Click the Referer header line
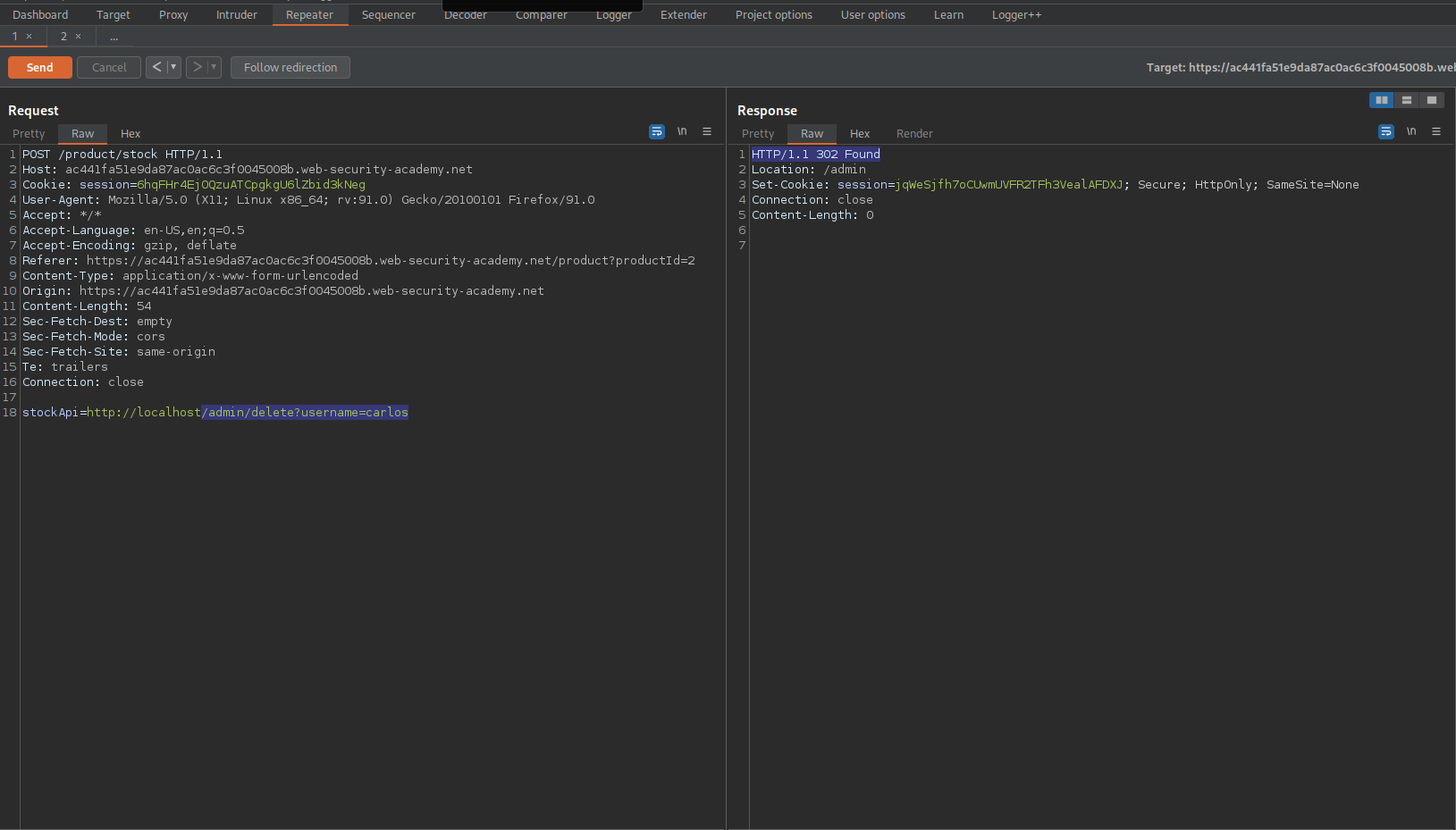1456x830 pixels. [358, 261]
